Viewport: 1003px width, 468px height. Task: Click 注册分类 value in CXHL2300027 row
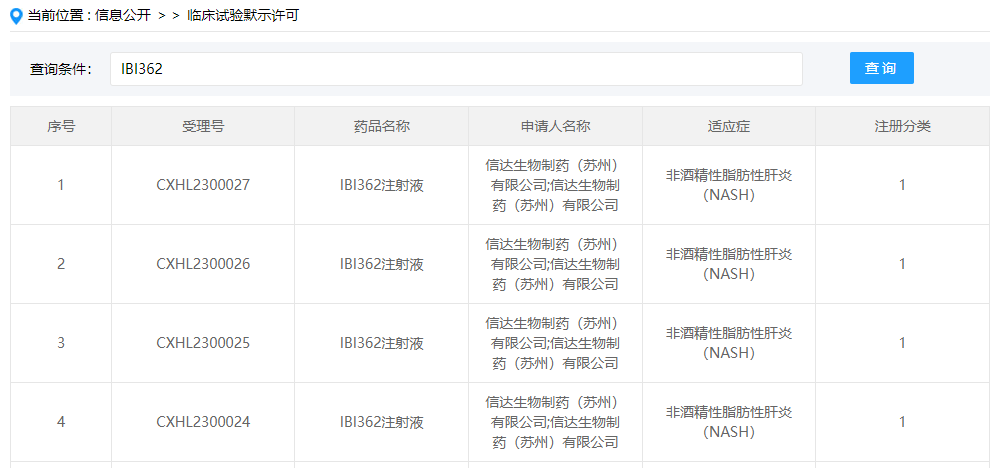tap(903, 185)
